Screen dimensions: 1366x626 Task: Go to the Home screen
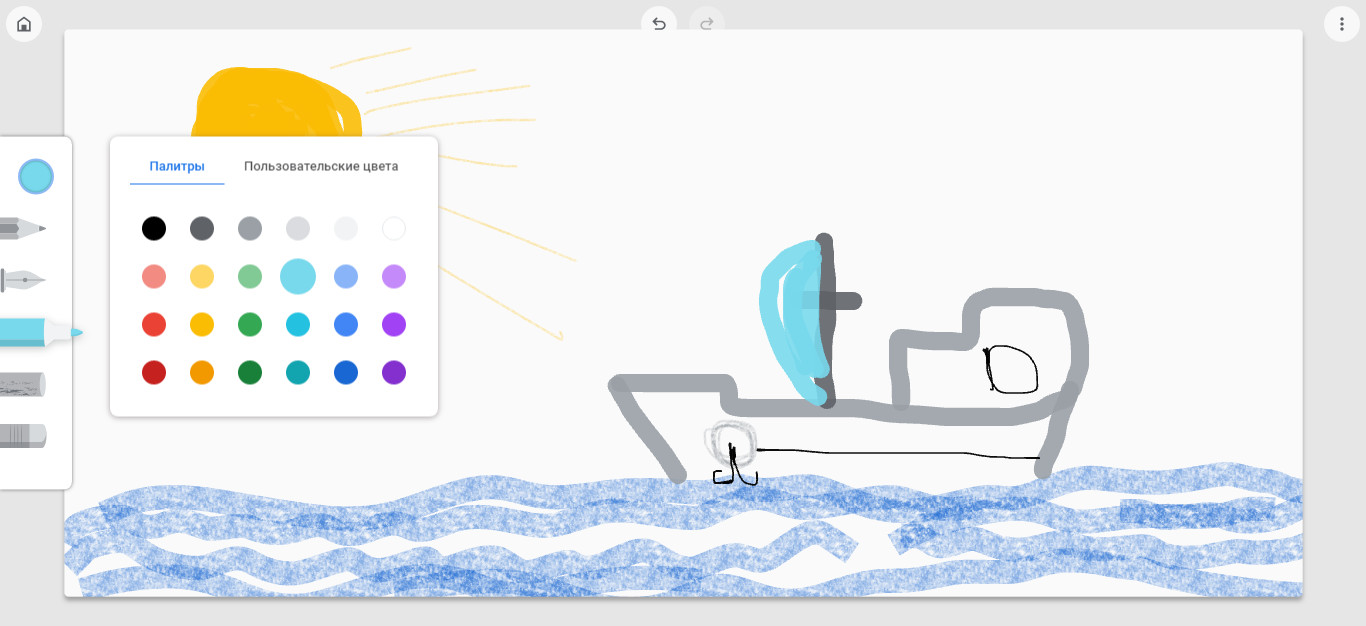[x=24, y=24]
